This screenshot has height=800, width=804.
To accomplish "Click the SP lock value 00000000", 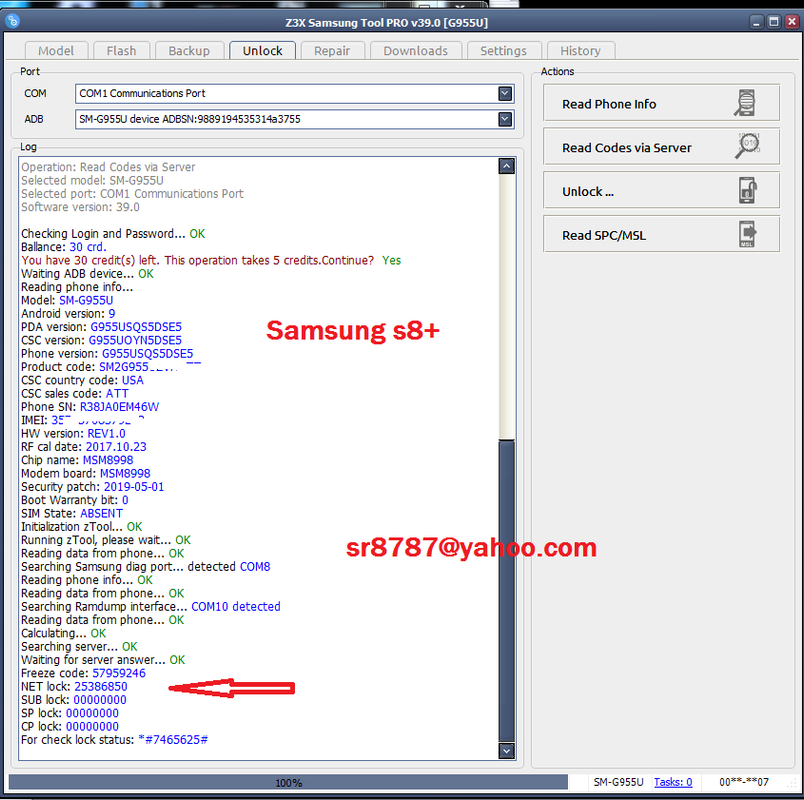I will pos(92,713).
